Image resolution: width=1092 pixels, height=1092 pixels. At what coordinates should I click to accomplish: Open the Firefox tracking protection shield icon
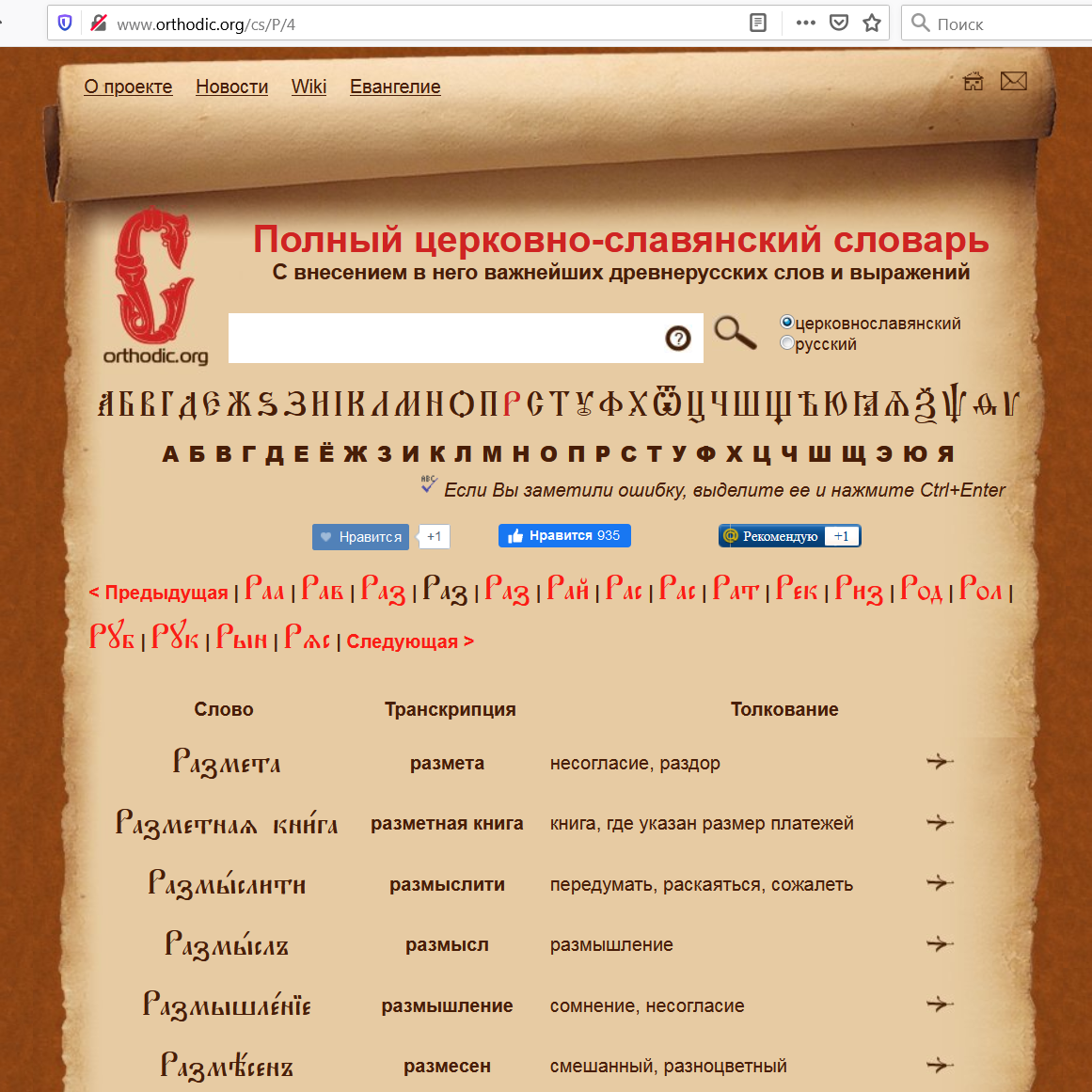[x=65, y=24]
